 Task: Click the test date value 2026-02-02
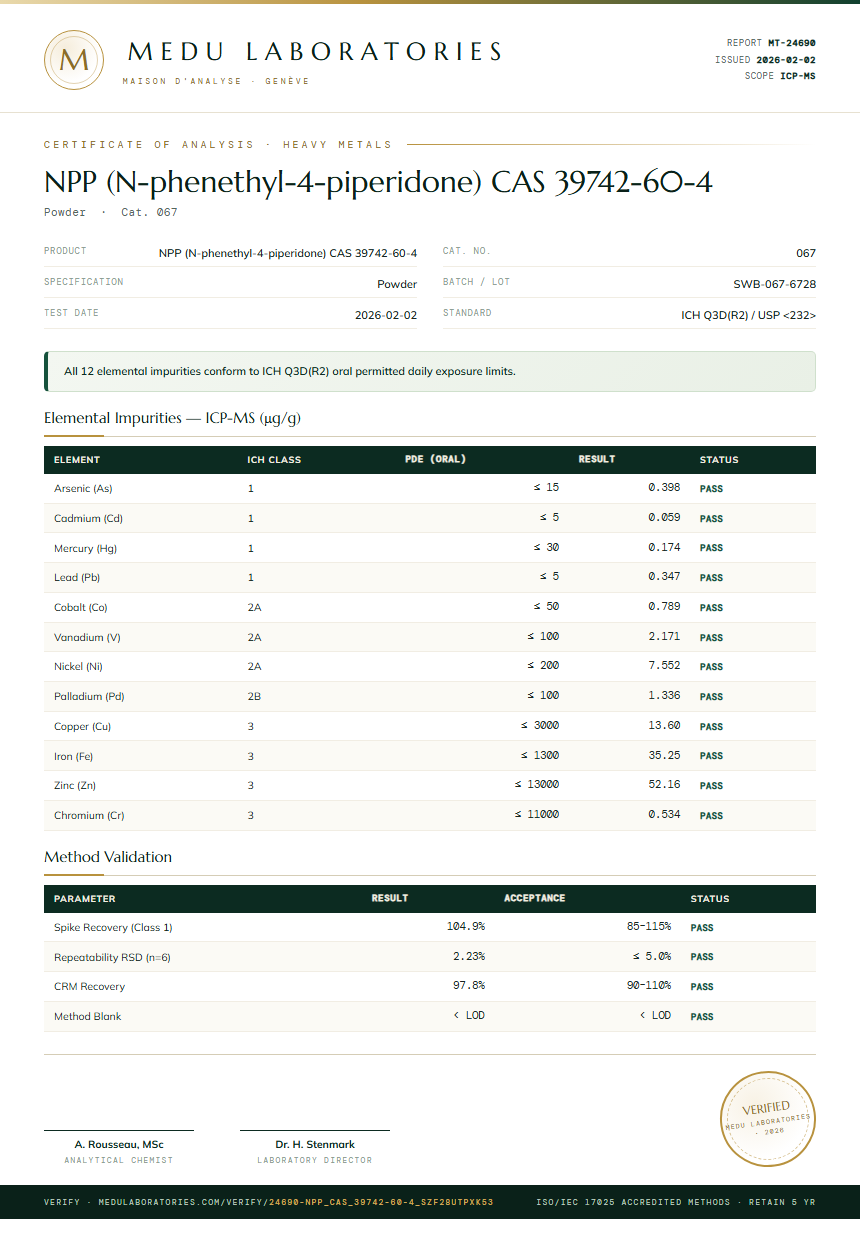(x=386, y=315)
